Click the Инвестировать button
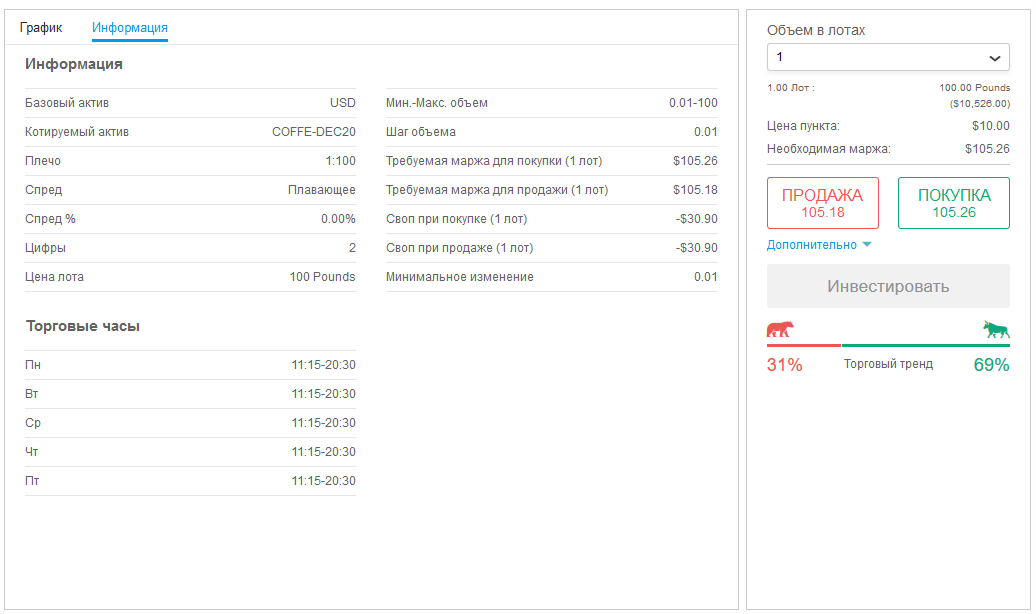This screenshot has width=1036, height=614. (888, 287)
